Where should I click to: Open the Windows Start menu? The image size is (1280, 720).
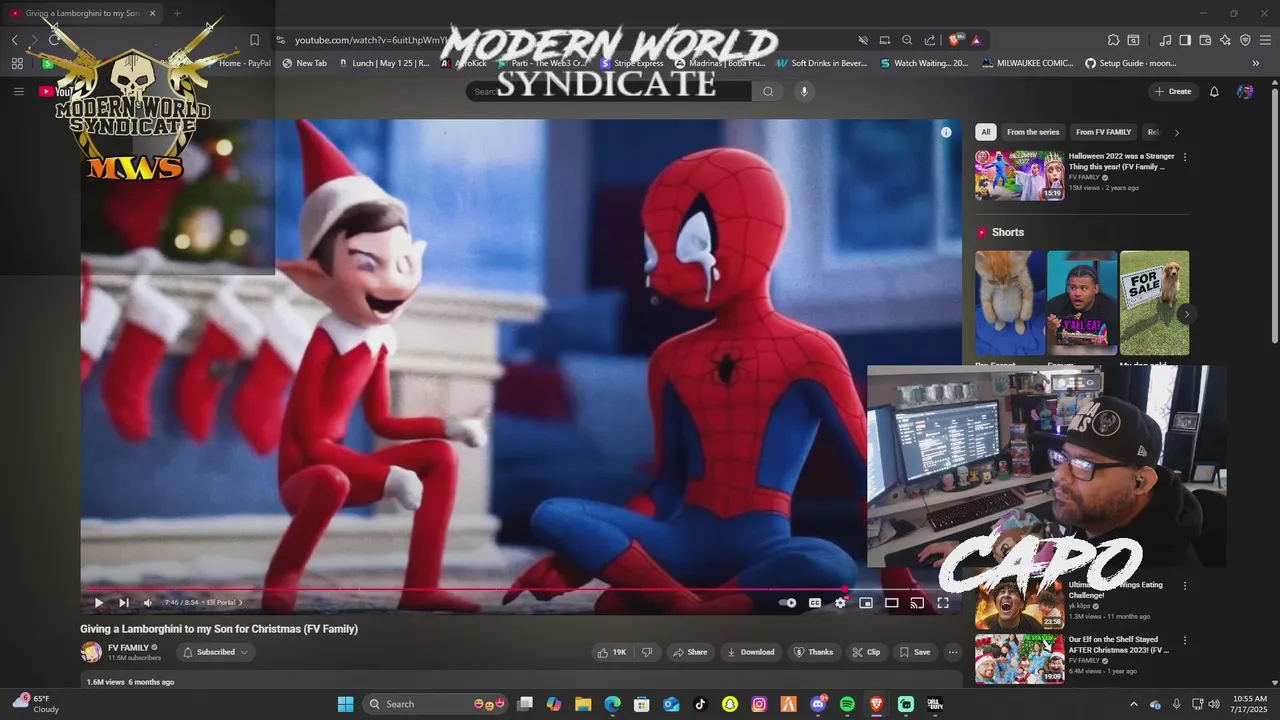345,704
